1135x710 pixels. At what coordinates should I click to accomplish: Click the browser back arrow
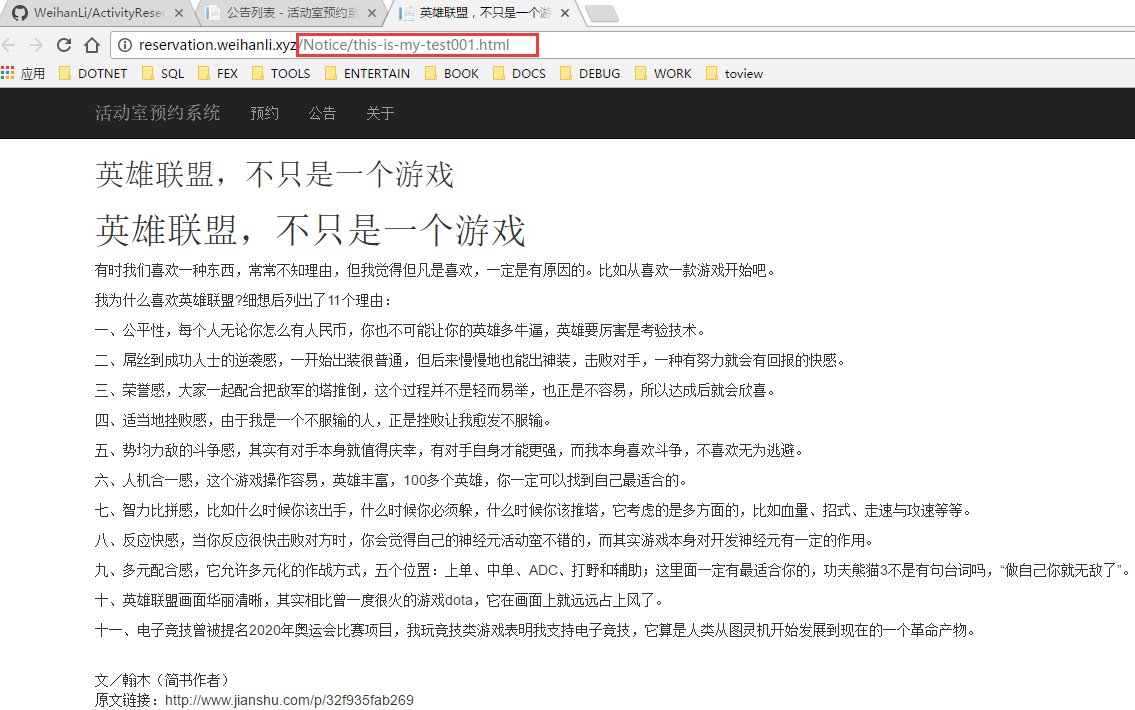coord(9,45)
